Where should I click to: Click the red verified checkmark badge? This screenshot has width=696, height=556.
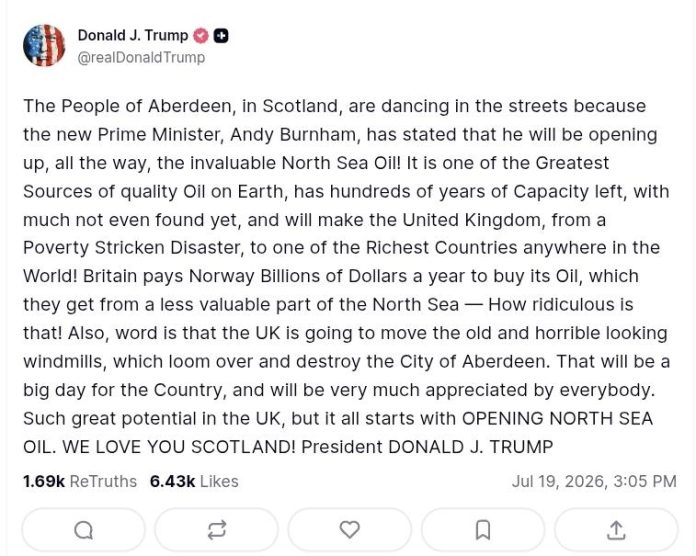coord(201,36)
